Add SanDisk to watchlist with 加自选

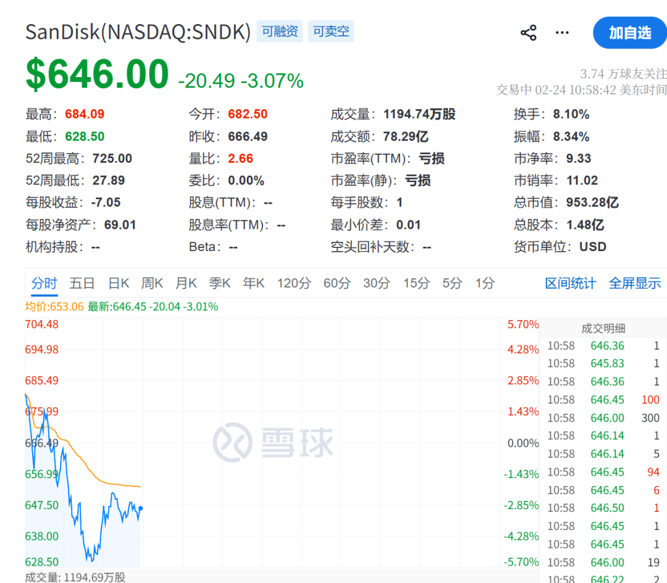629,33
